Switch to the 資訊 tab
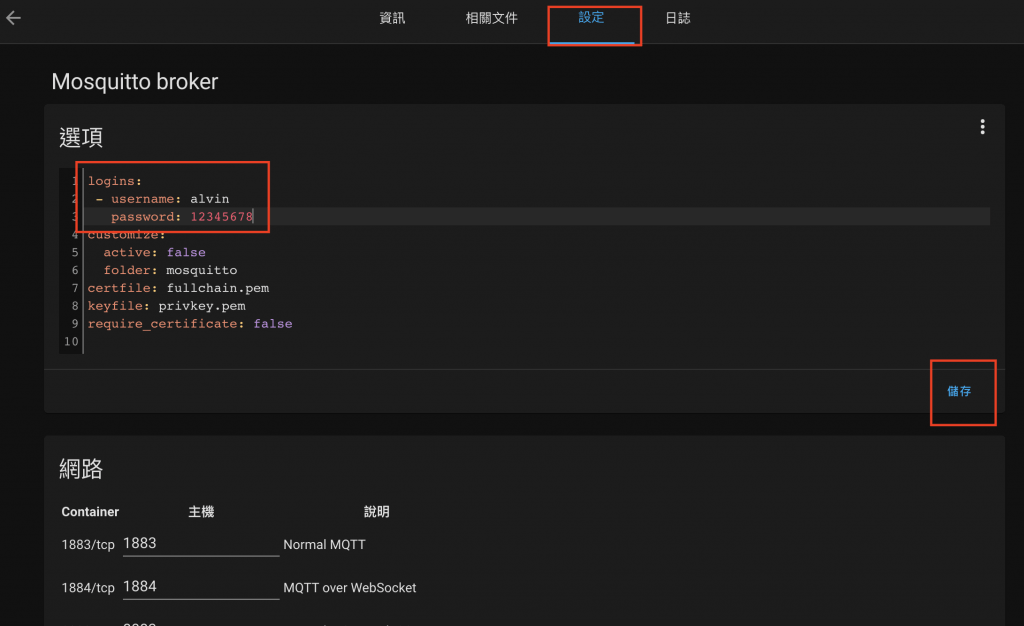 coord(392,18)
